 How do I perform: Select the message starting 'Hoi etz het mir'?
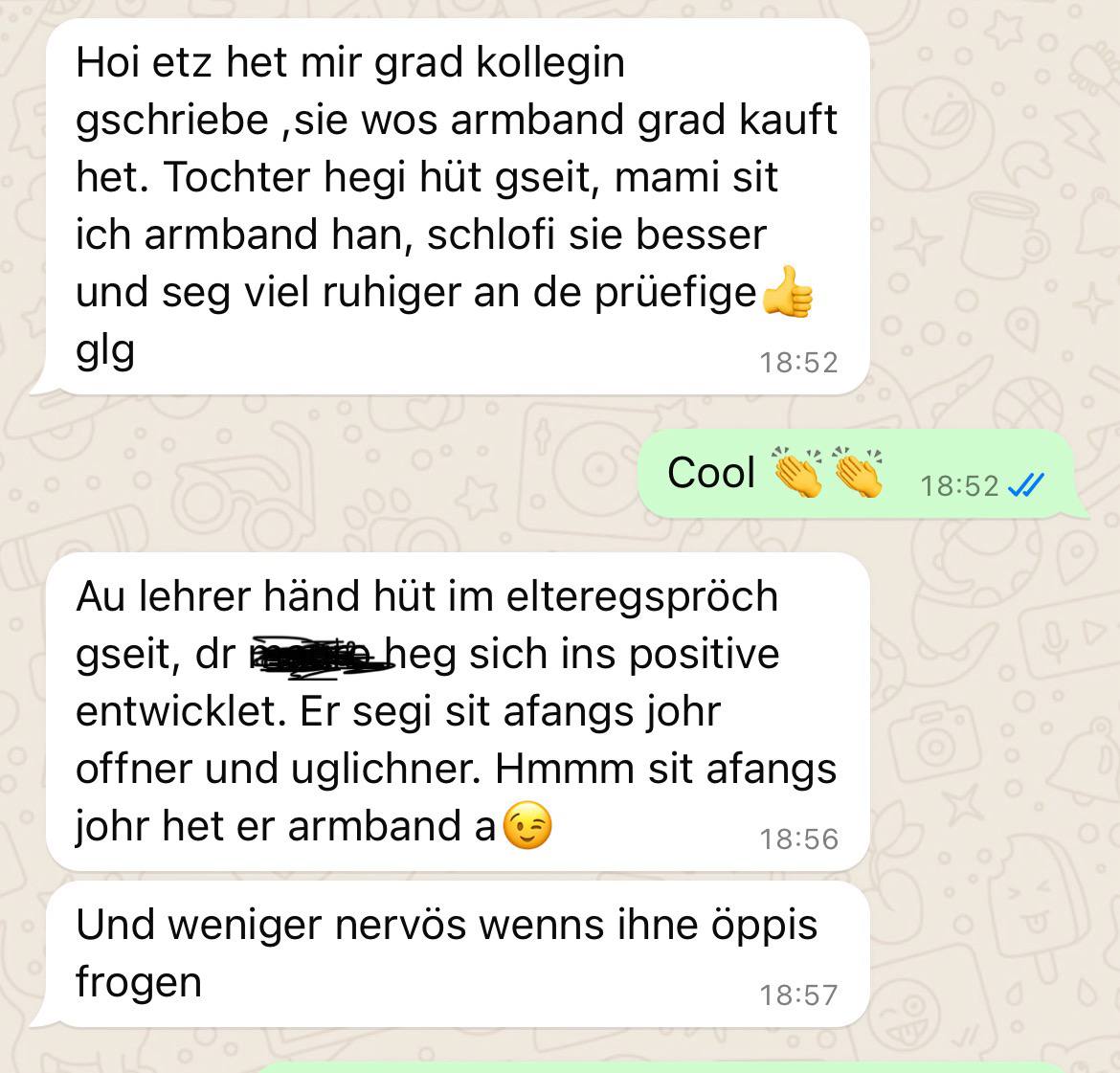[x=458, y=207]
